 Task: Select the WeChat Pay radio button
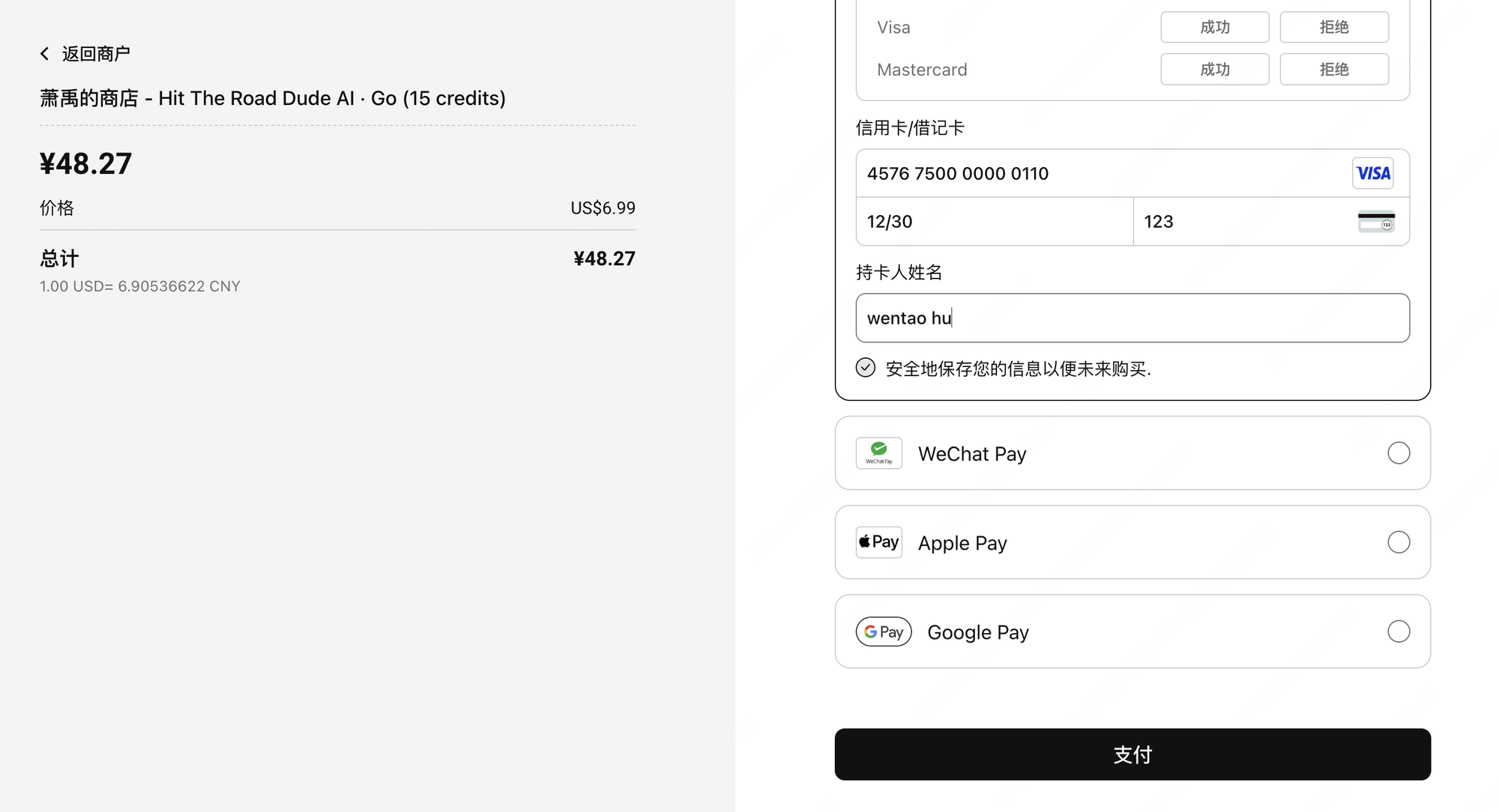point(1399,453)
